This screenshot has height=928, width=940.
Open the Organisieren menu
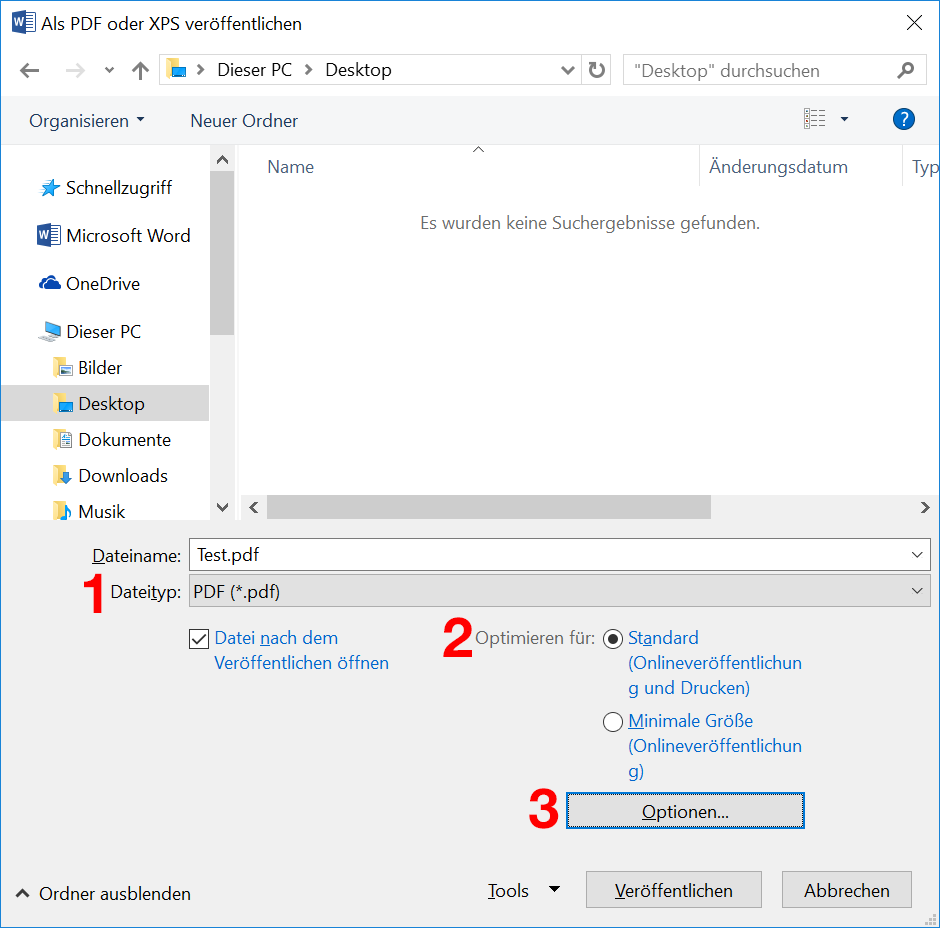pyautogui.click(x=86, y=121)
